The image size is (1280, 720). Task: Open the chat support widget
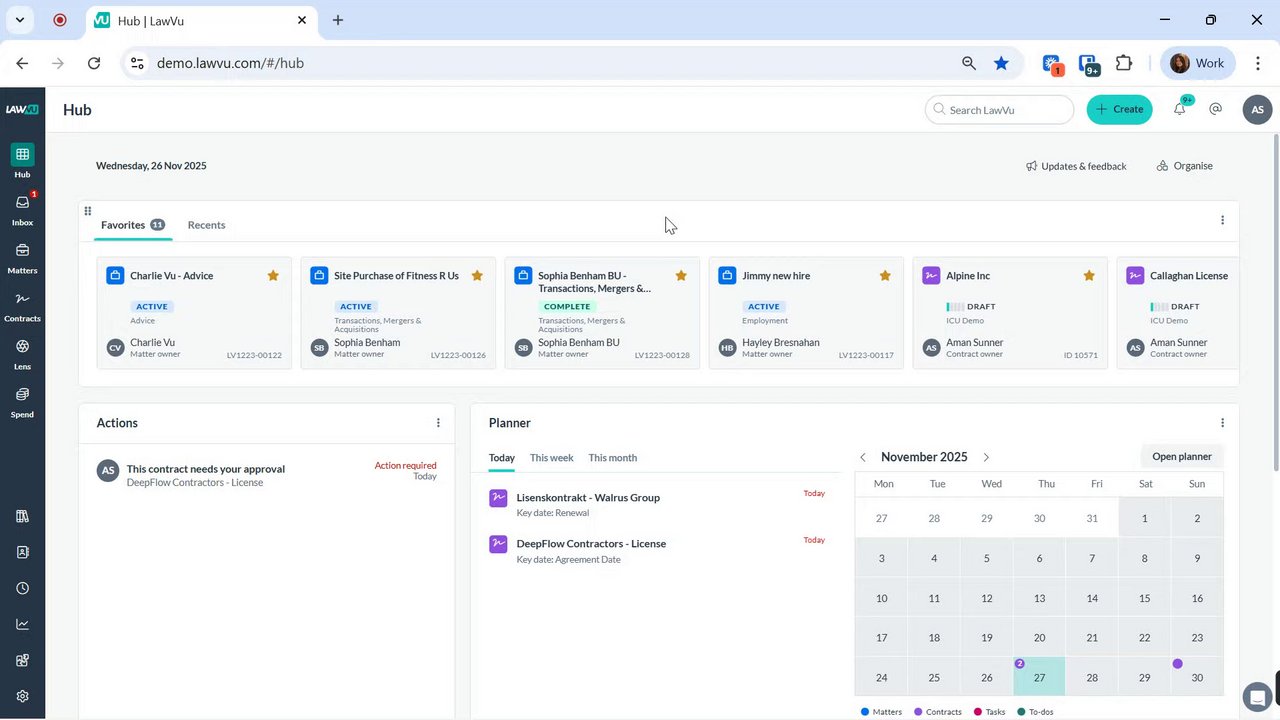tap(1257, 697)
